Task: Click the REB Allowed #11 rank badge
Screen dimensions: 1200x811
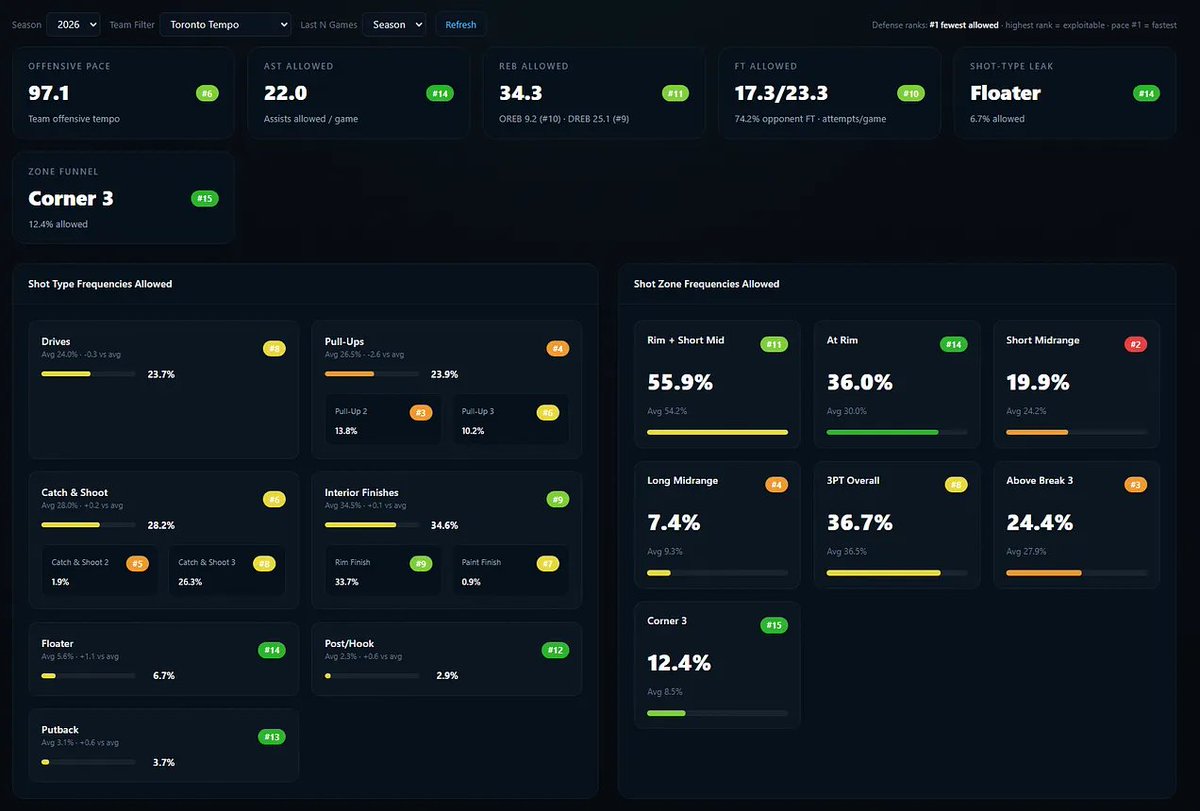Action: pyautogui.click(x=675, y=93)
